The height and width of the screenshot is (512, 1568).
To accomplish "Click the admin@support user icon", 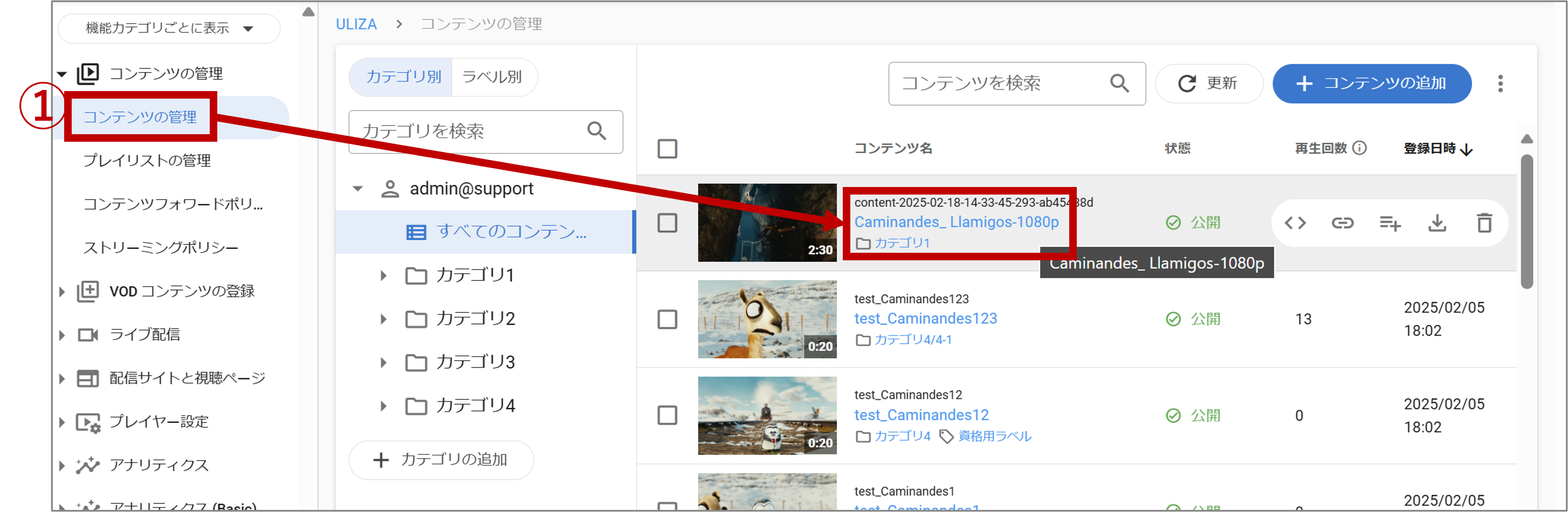I will coord(389,189).
